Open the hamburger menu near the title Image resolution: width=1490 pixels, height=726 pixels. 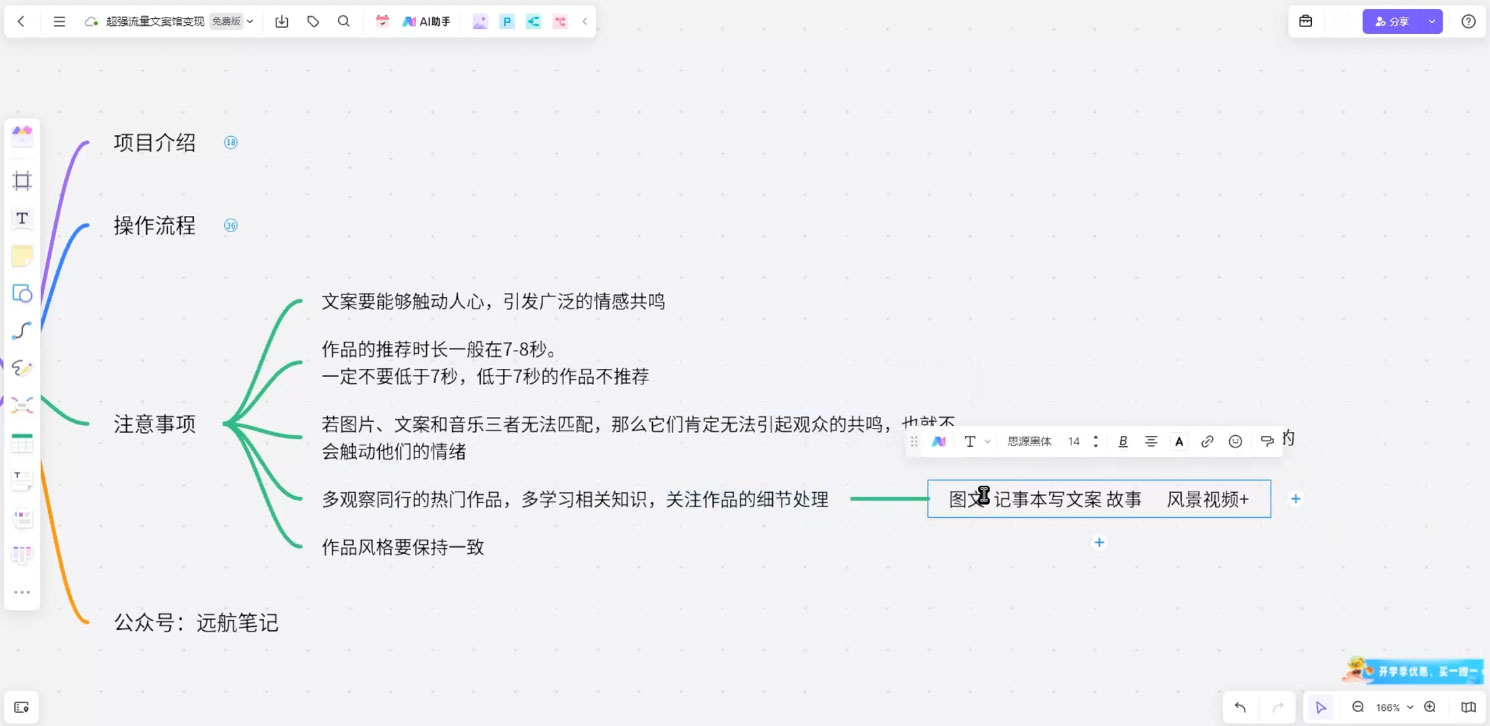(60, 20)
